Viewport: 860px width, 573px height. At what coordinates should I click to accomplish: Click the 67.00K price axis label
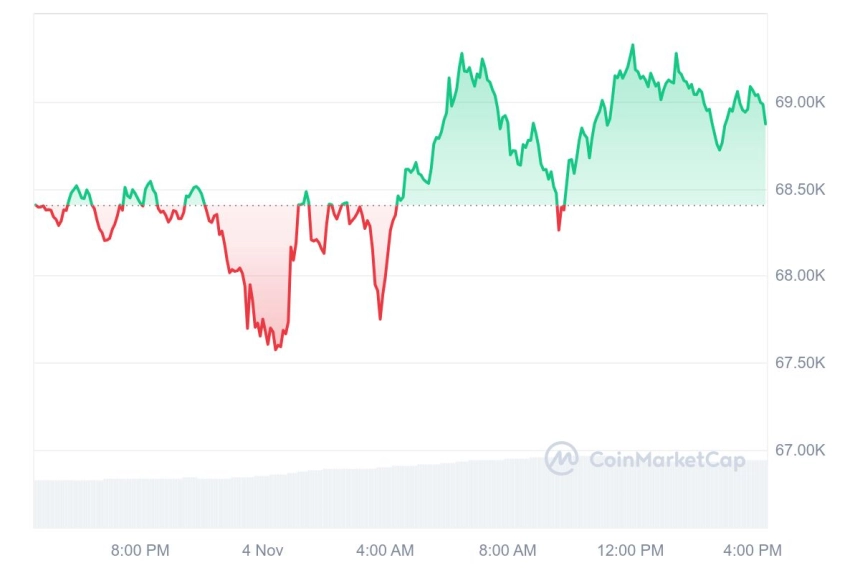800,450
